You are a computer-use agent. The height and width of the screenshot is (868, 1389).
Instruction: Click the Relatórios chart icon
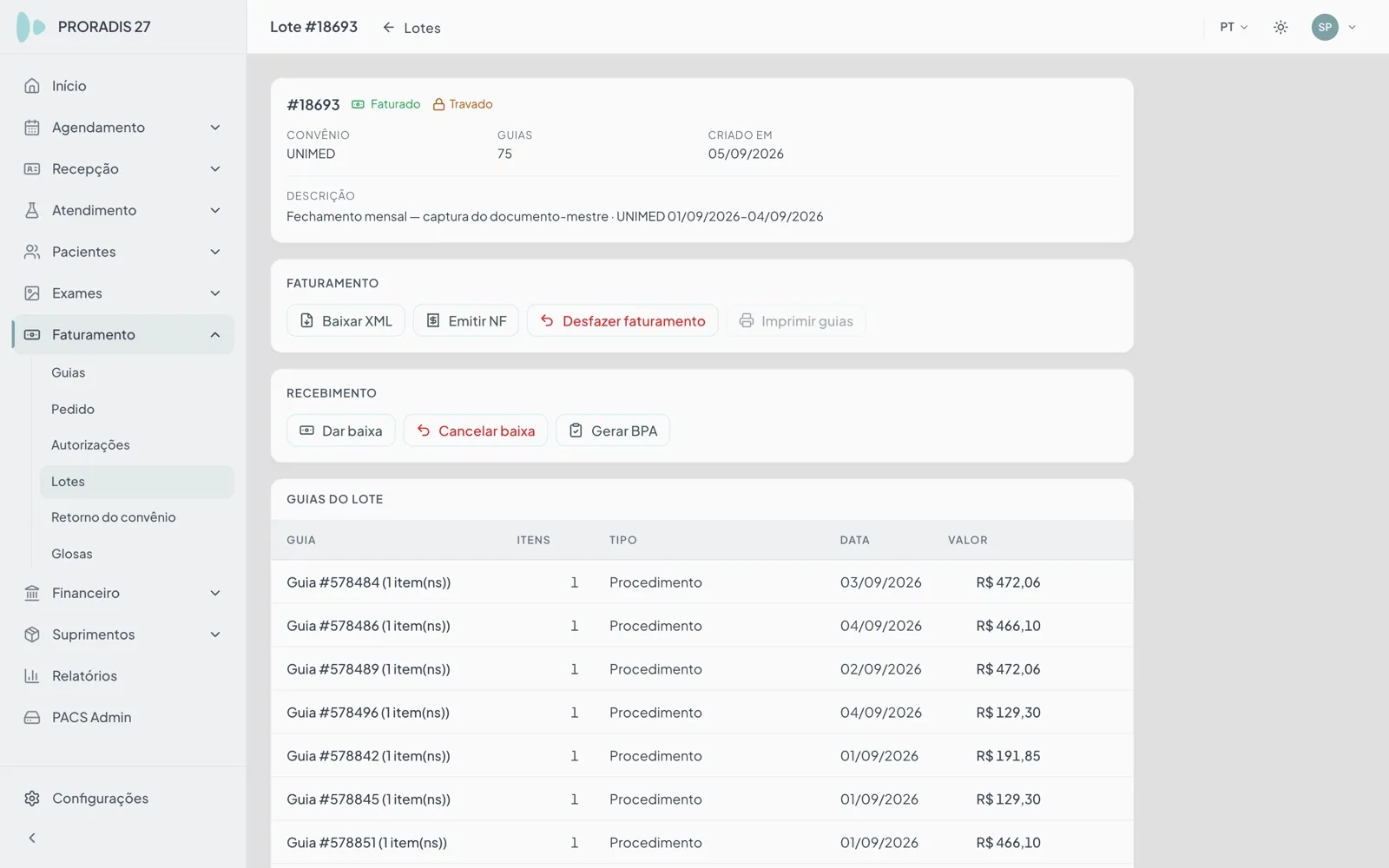coord(32,676)
